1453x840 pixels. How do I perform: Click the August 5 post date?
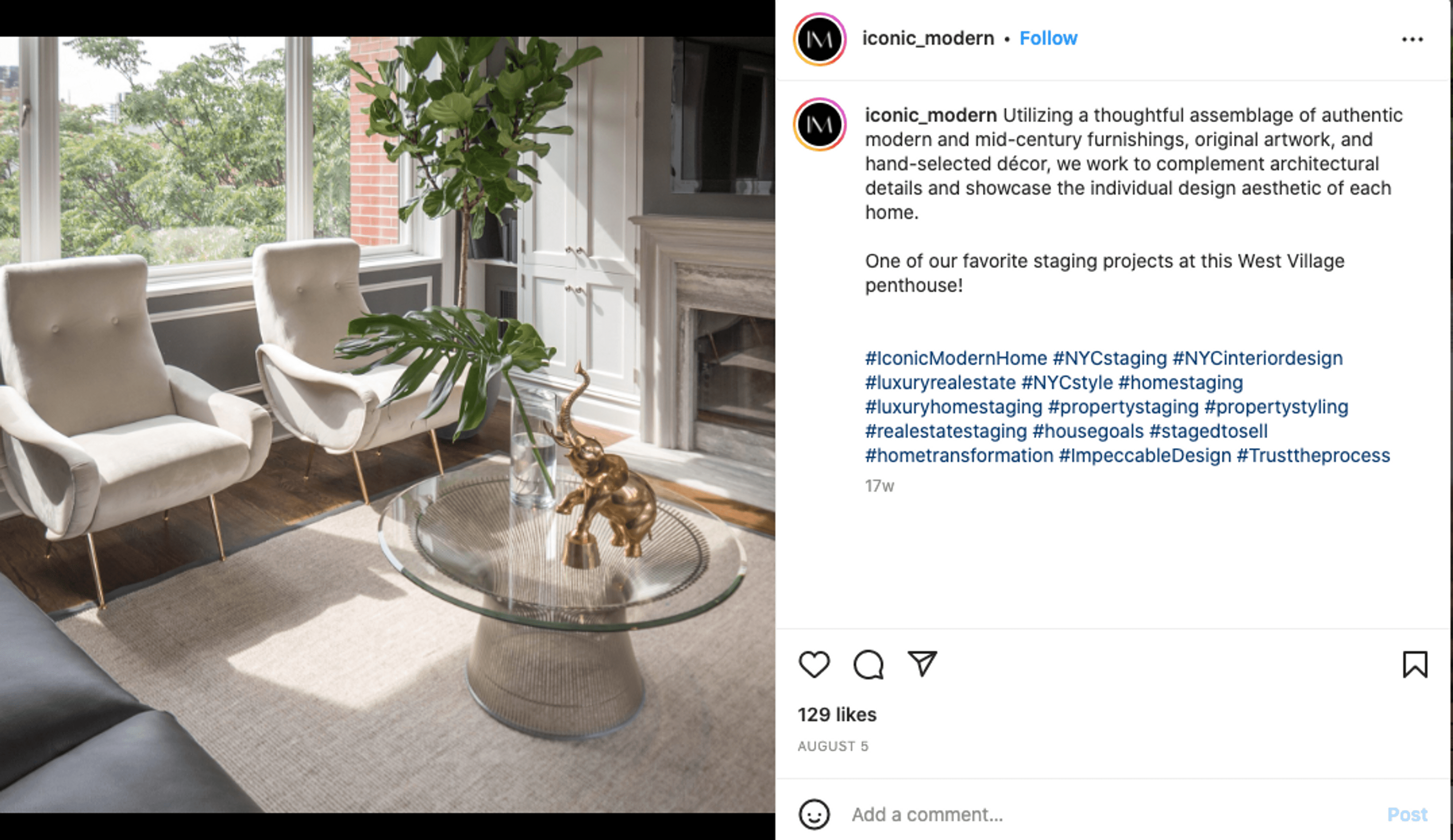point(832,746)
